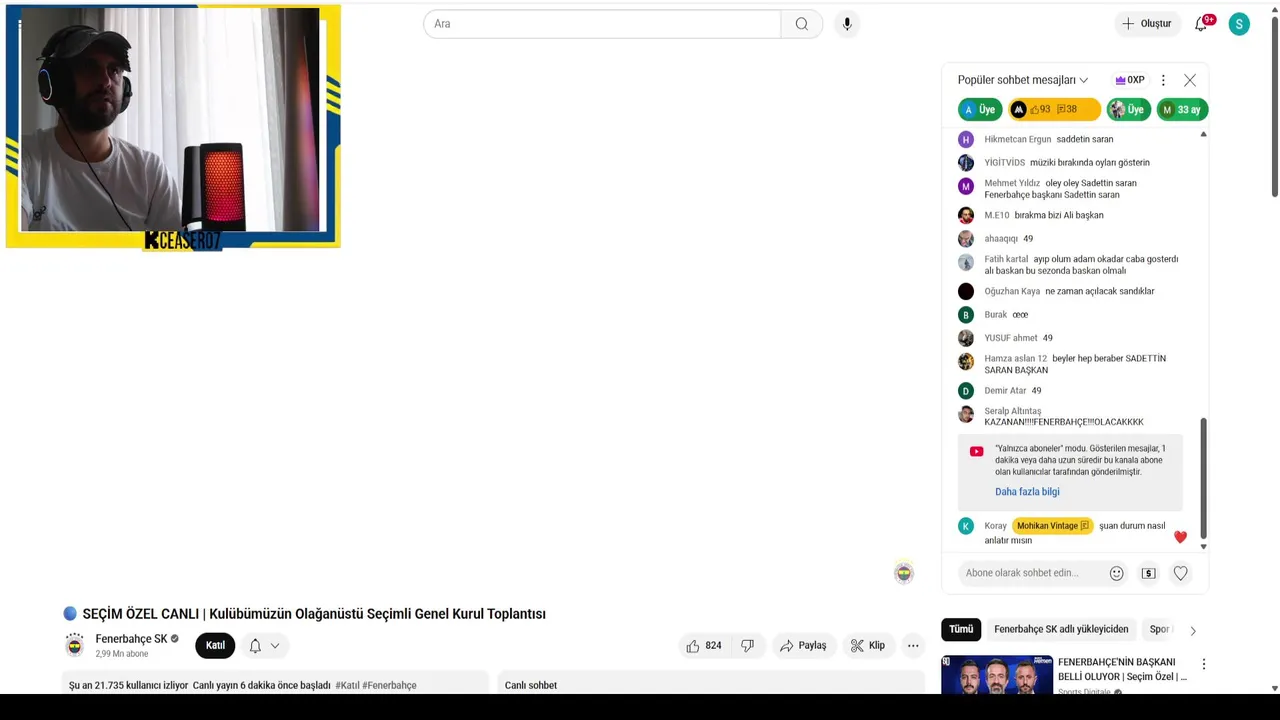Image resolution: width=1280 pixels, height=720 pixels.
Task: Start voice search with microphone icon
Action: [847, 24]
